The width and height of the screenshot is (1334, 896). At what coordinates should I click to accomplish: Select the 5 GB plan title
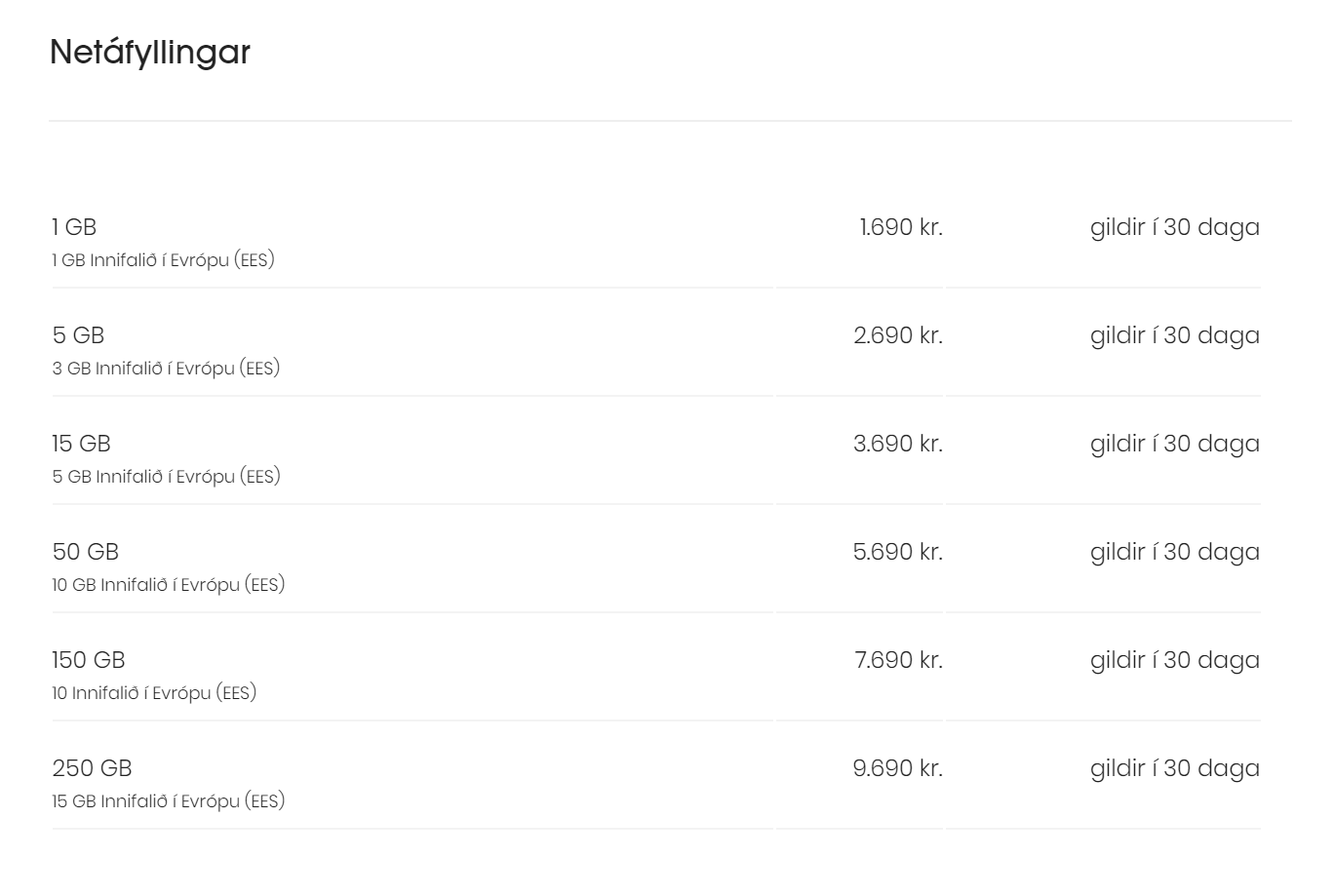pos(78,335)
